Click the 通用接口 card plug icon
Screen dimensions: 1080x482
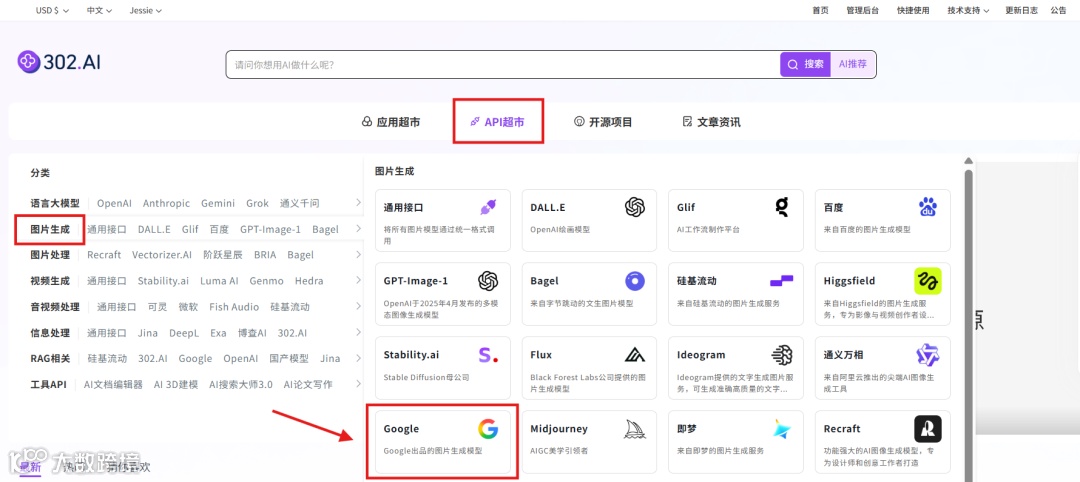tap(488, 207)
